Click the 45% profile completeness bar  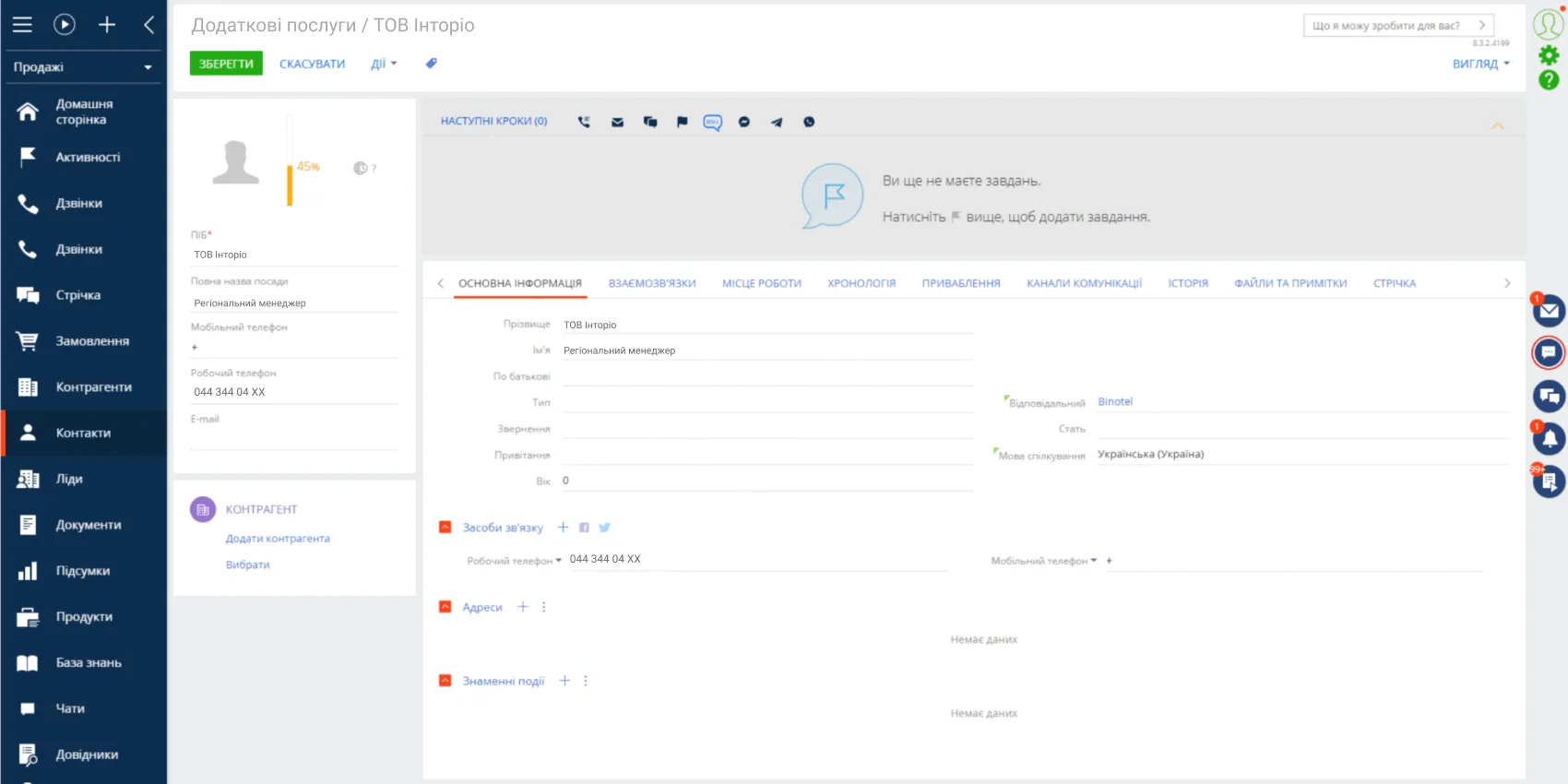[x=290, y=161]
